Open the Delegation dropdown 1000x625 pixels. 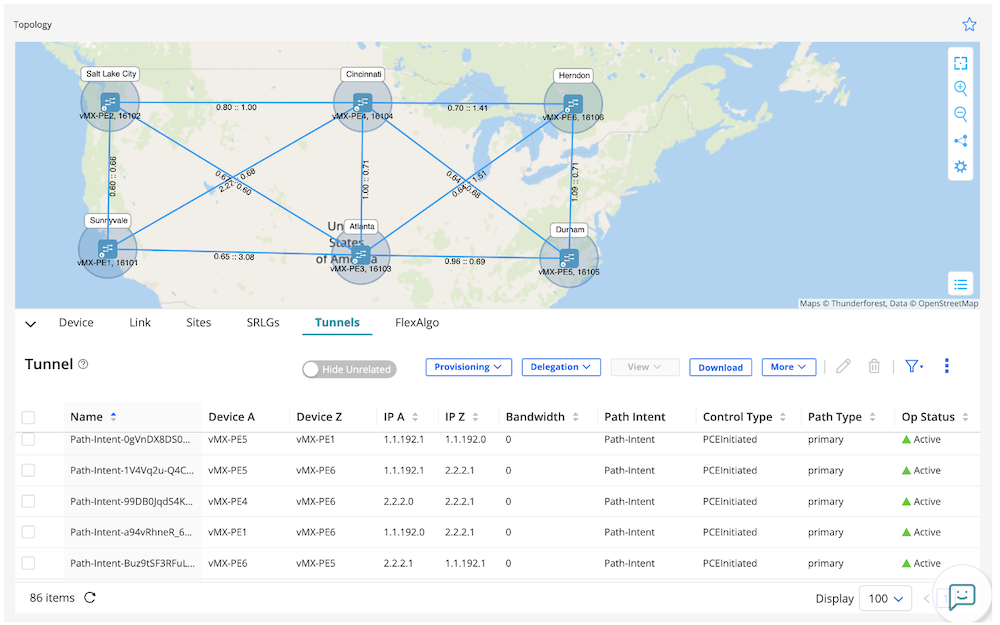[561, 367]
